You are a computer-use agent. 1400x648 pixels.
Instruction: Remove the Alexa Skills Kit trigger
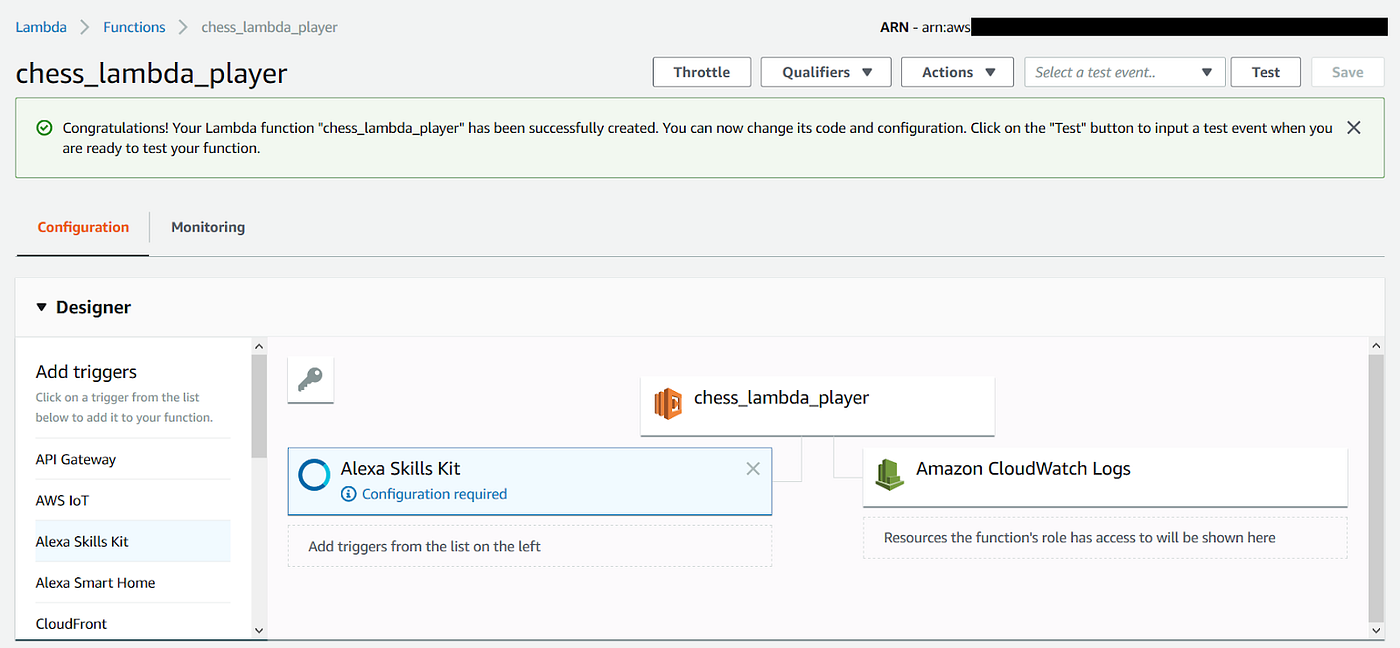pyautogui.click(x=753, y=468)
